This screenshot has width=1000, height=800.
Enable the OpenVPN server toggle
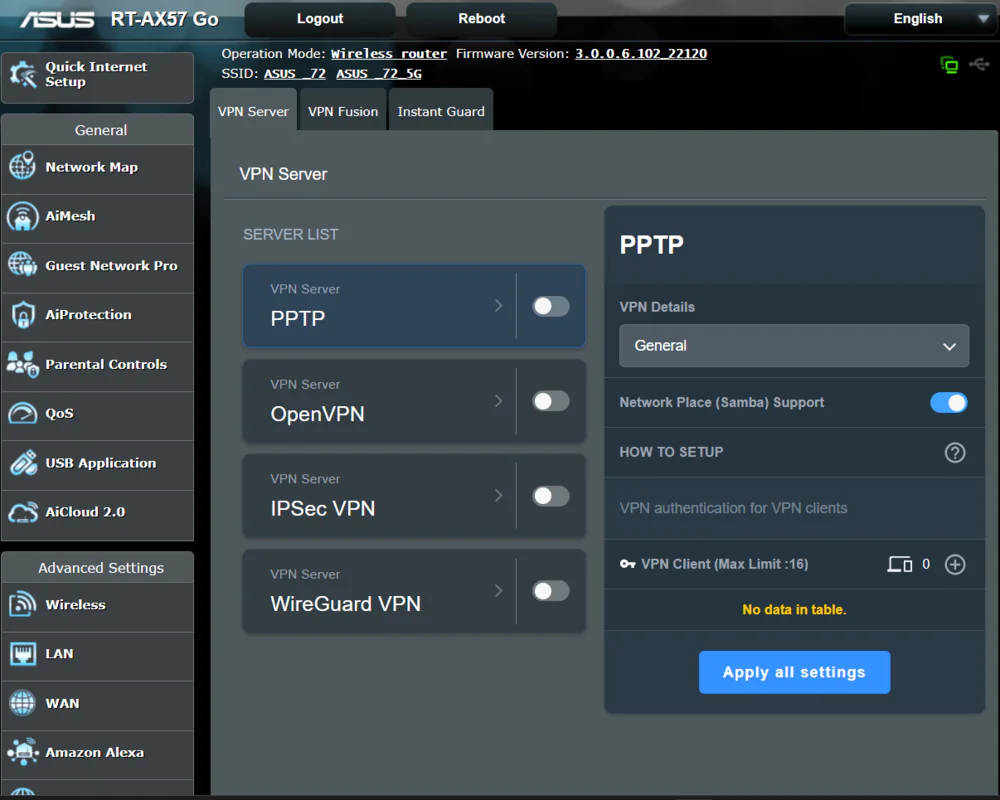pyautogui.click(x=550, y=401)
